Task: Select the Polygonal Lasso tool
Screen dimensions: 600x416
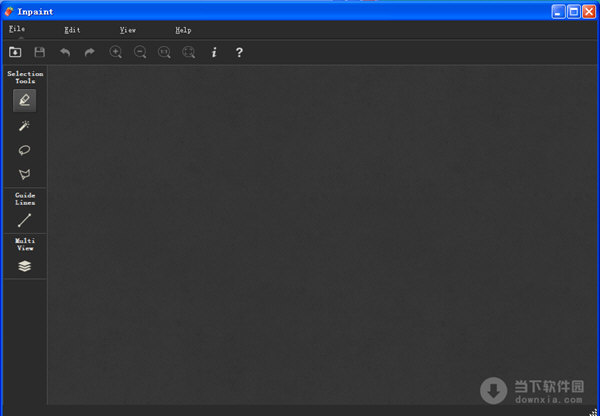Action: click(x=24, y=174)
